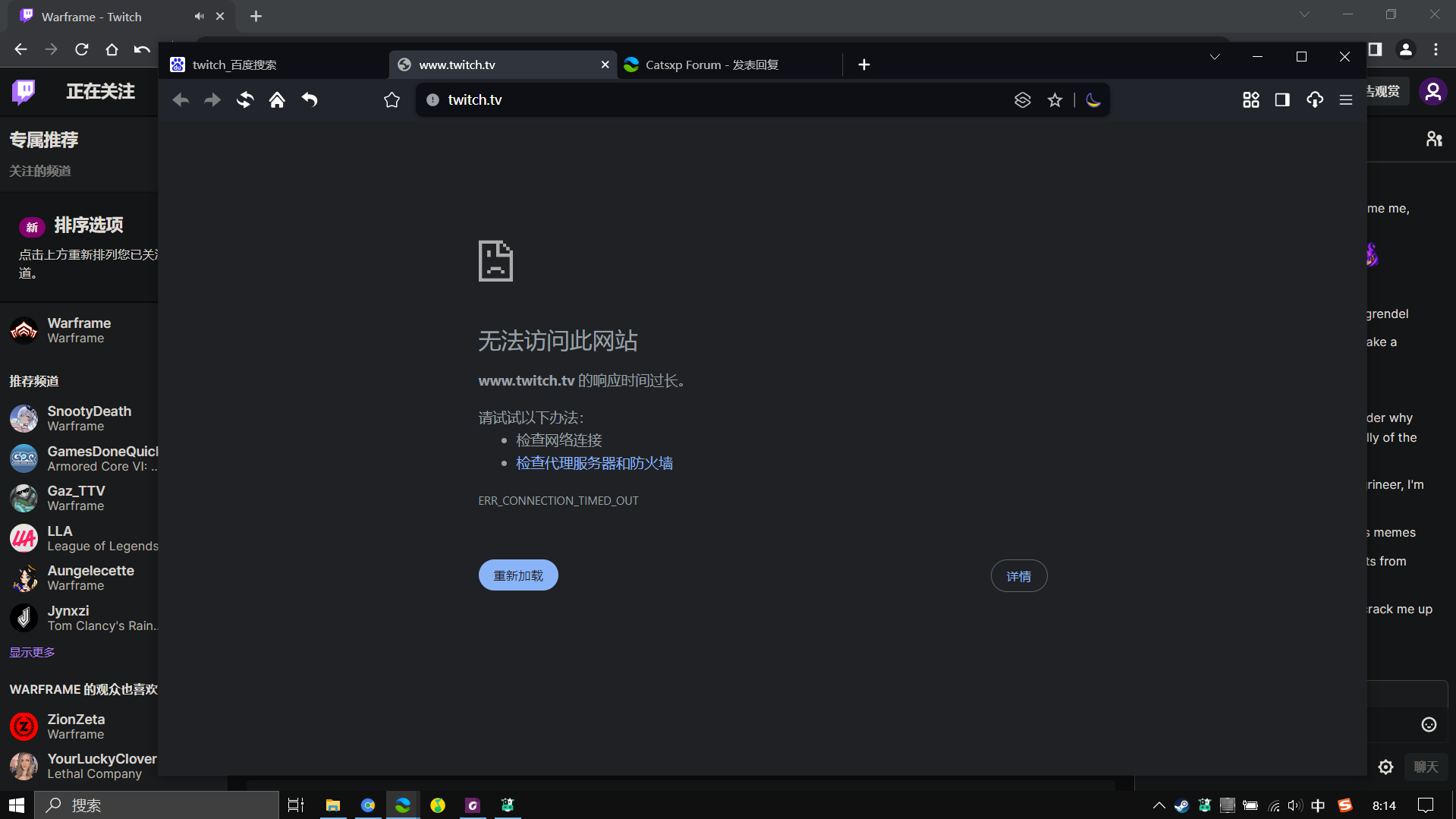Open new tab in background Chrome window
This screenshot has height=819, width=1456.
point(256,16)
